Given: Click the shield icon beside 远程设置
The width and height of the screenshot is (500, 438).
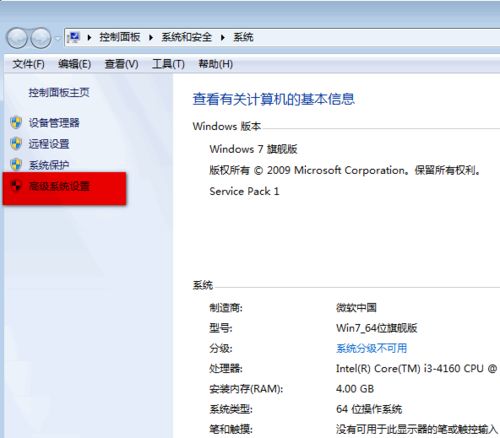Looking at the screenshot, I should tap(16, 144).
